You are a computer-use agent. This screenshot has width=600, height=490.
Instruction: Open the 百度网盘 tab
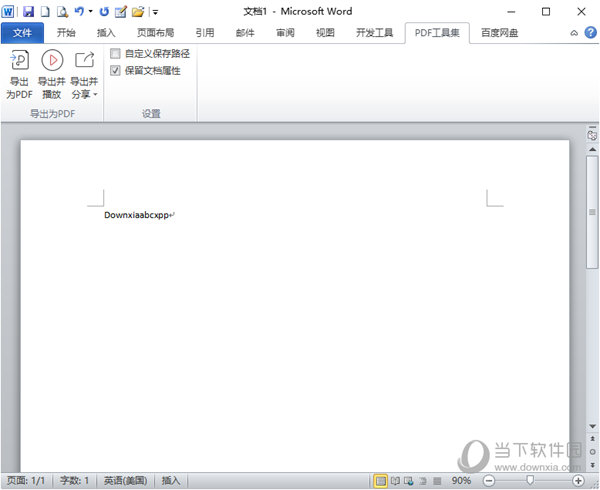point(499,33)
